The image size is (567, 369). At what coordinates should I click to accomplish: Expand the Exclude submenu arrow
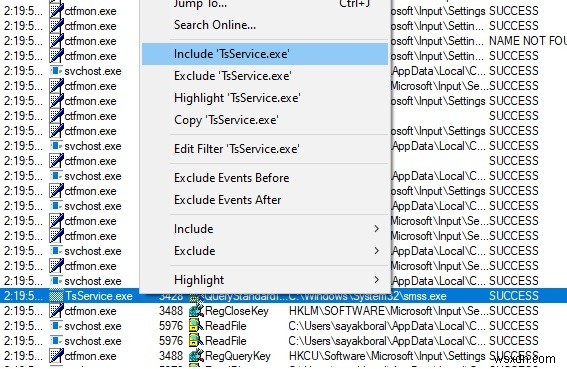376,251
